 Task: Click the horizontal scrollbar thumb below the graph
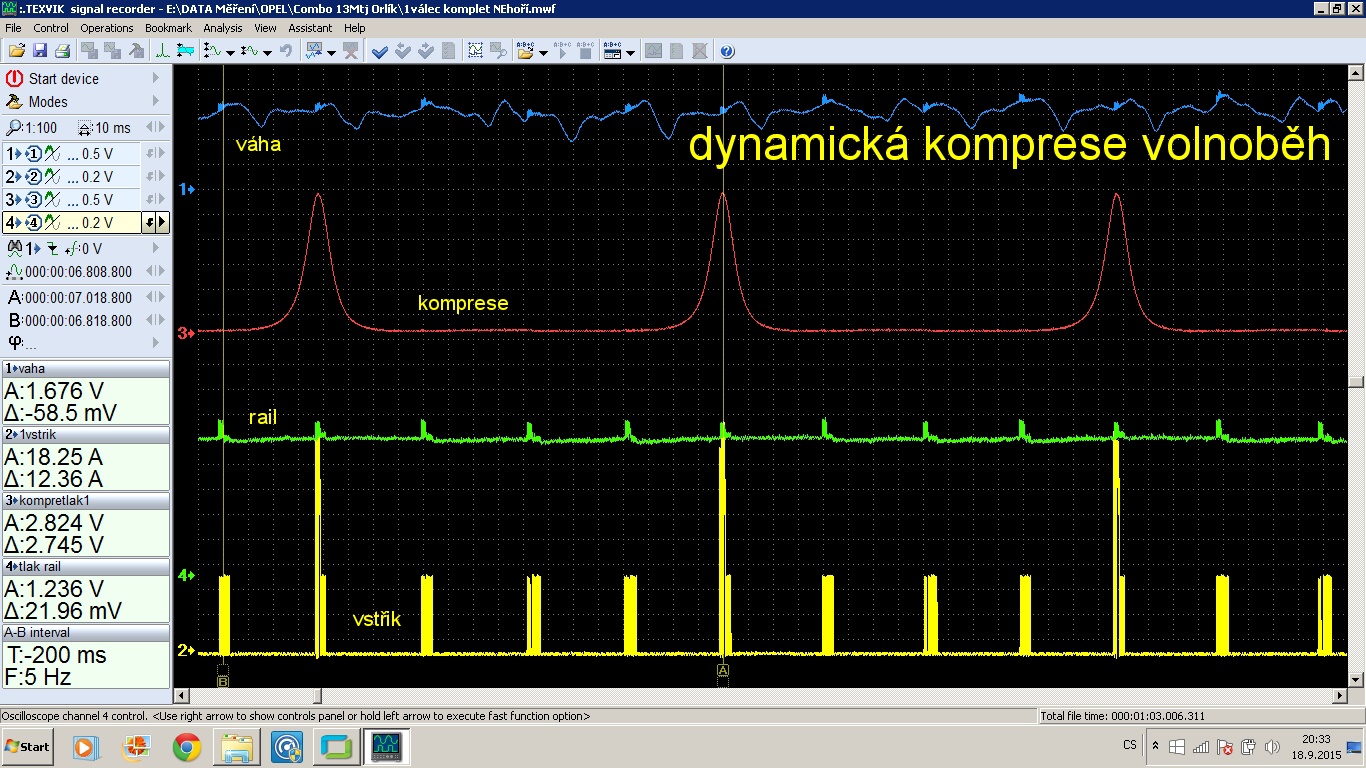pyautogui.click(x=318, y=695)
